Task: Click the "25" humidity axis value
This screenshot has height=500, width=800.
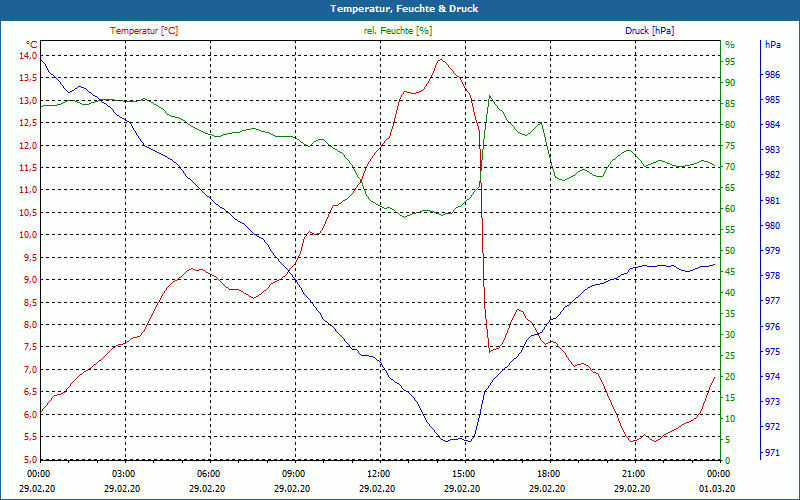Action: coord(730,356)
